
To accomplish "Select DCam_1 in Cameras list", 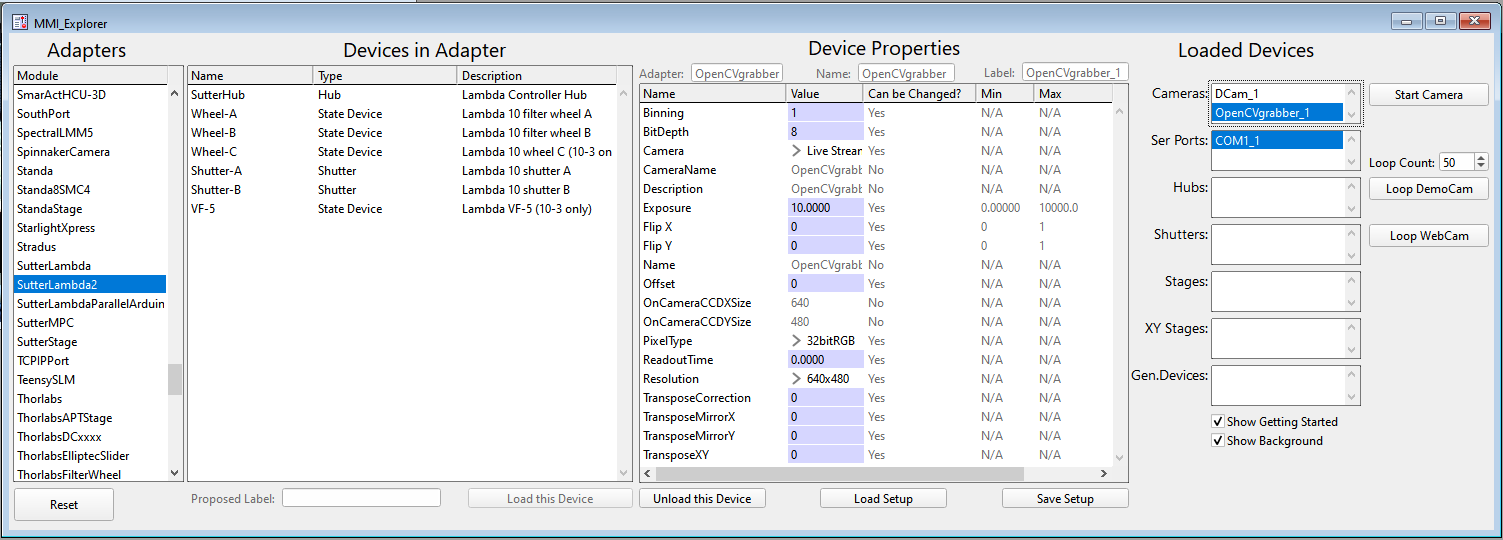I will pyautogui.click(x=1236, y=94).
